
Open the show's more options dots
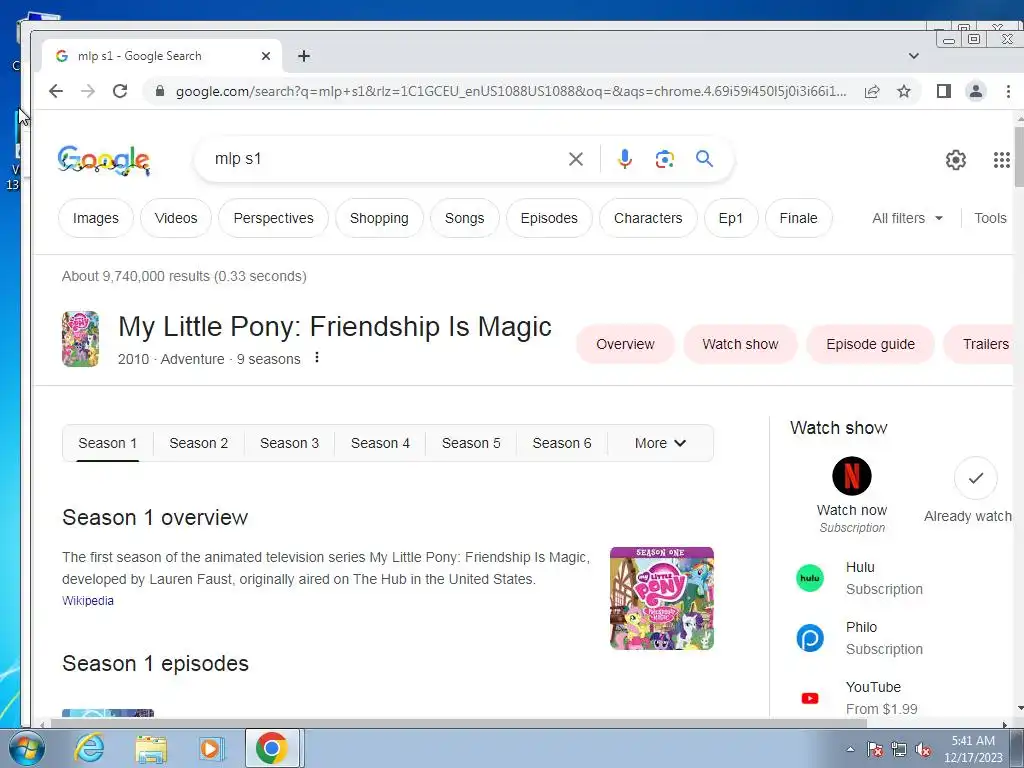[317, 357]
